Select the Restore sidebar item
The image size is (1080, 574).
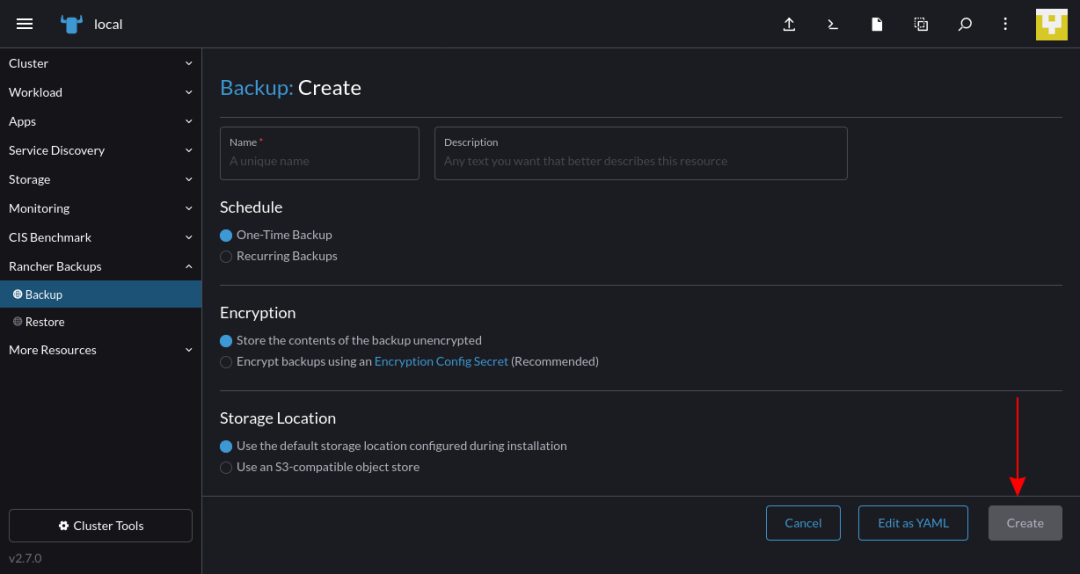click(x=101, y=322)
